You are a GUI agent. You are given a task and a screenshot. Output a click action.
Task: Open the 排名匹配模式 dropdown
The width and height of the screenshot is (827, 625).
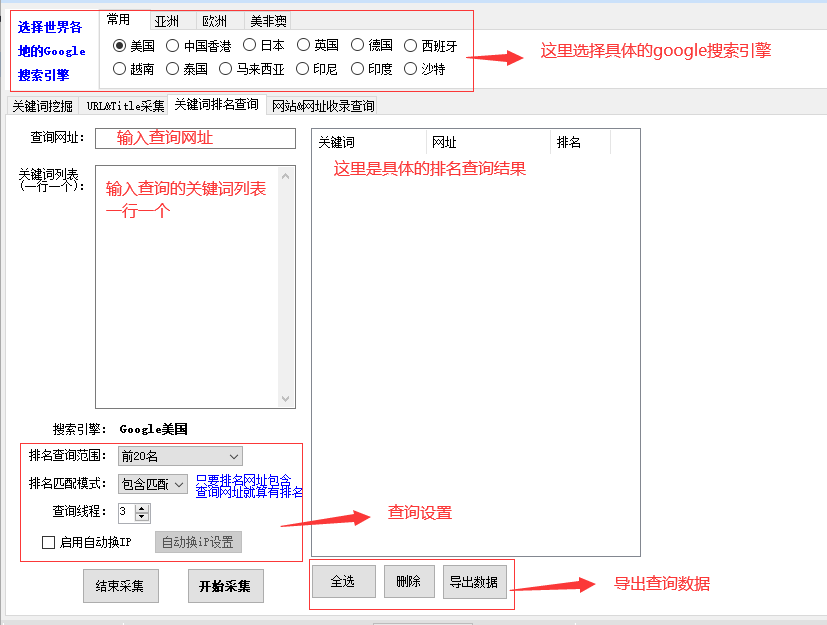click(153, 484)
